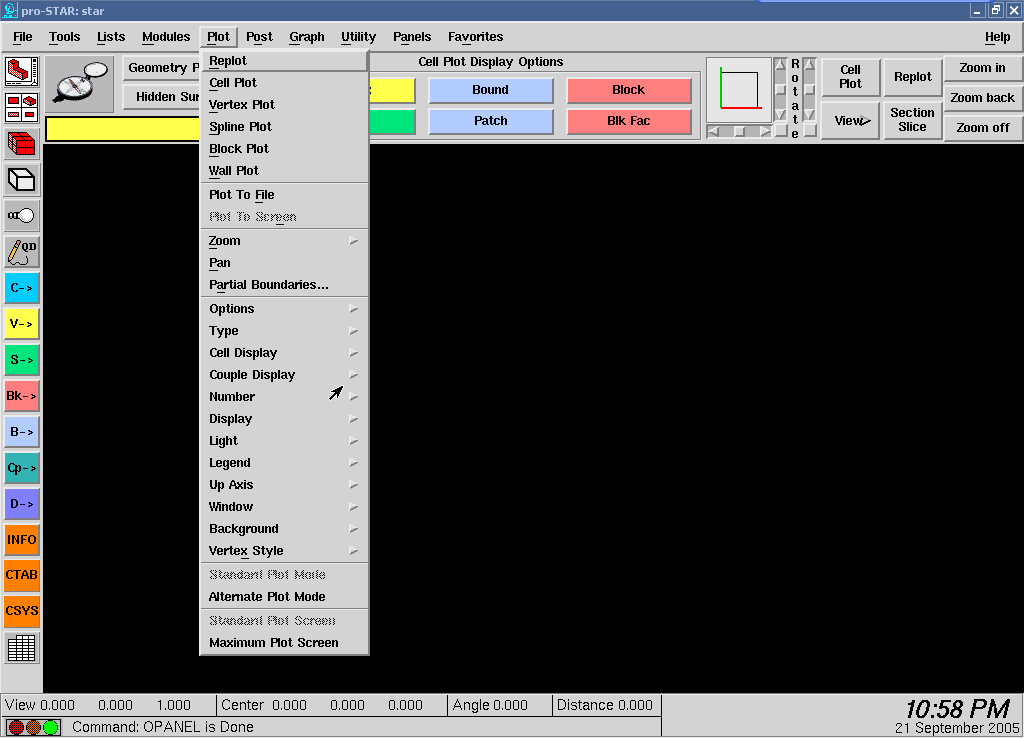The height and width of the screenshot is (738, 1024).
Task: Click the Section Slice button
Action: pos(912,120)
